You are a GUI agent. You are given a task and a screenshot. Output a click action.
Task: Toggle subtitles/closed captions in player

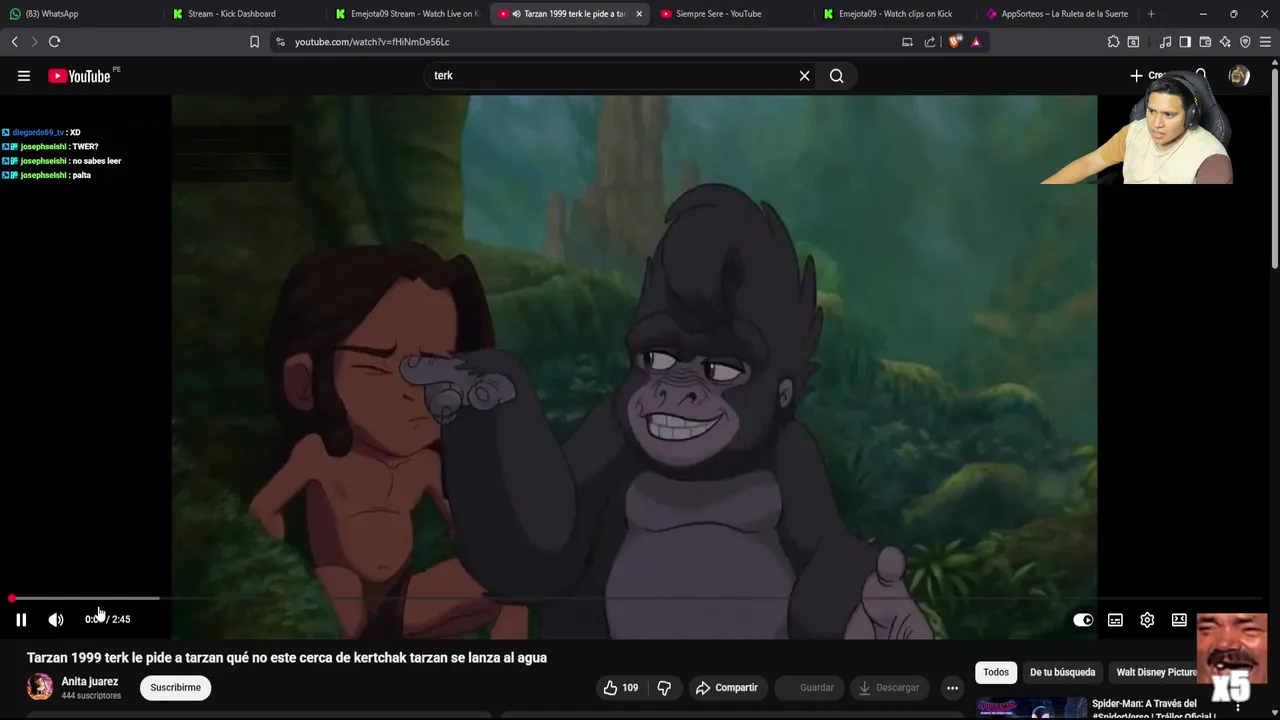point(1115,620)
